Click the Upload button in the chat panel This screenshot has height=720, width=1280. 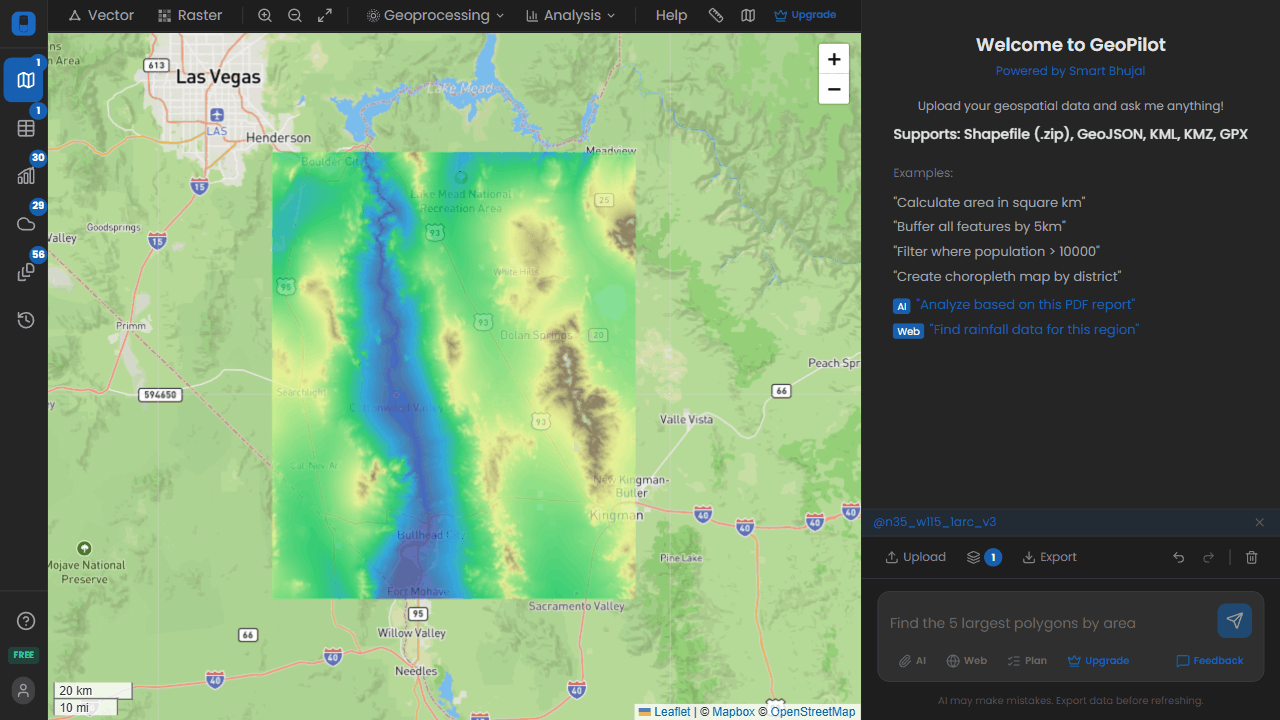914,557
